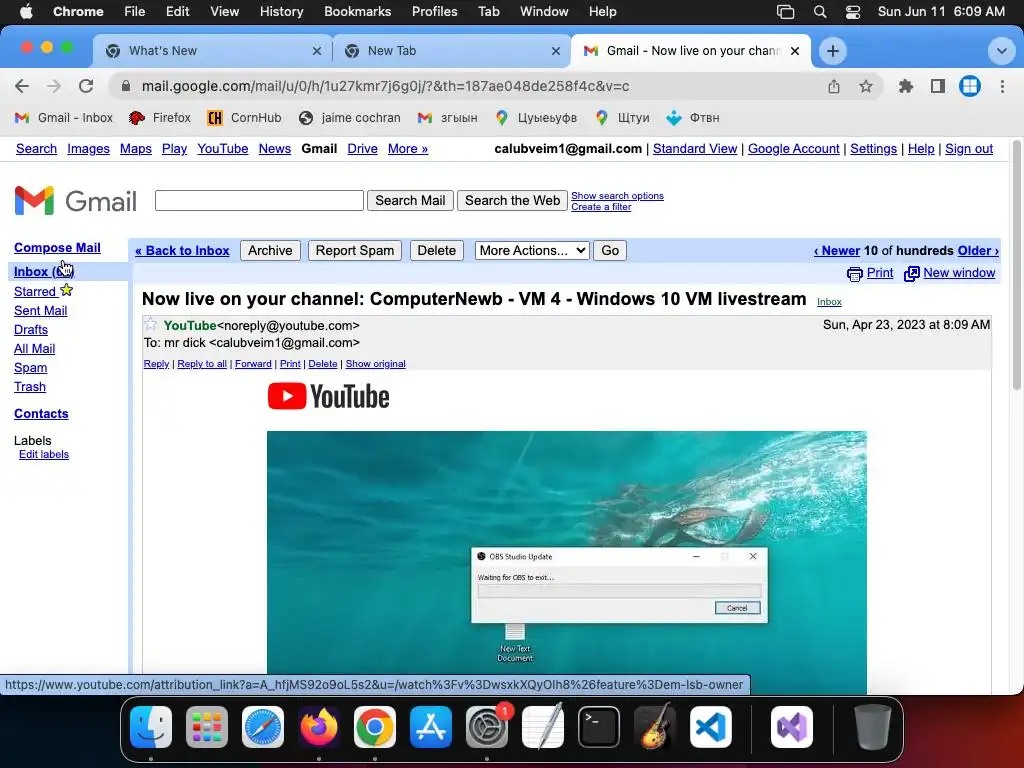
Task: Go to the Older message link
Action: [978, 251]
